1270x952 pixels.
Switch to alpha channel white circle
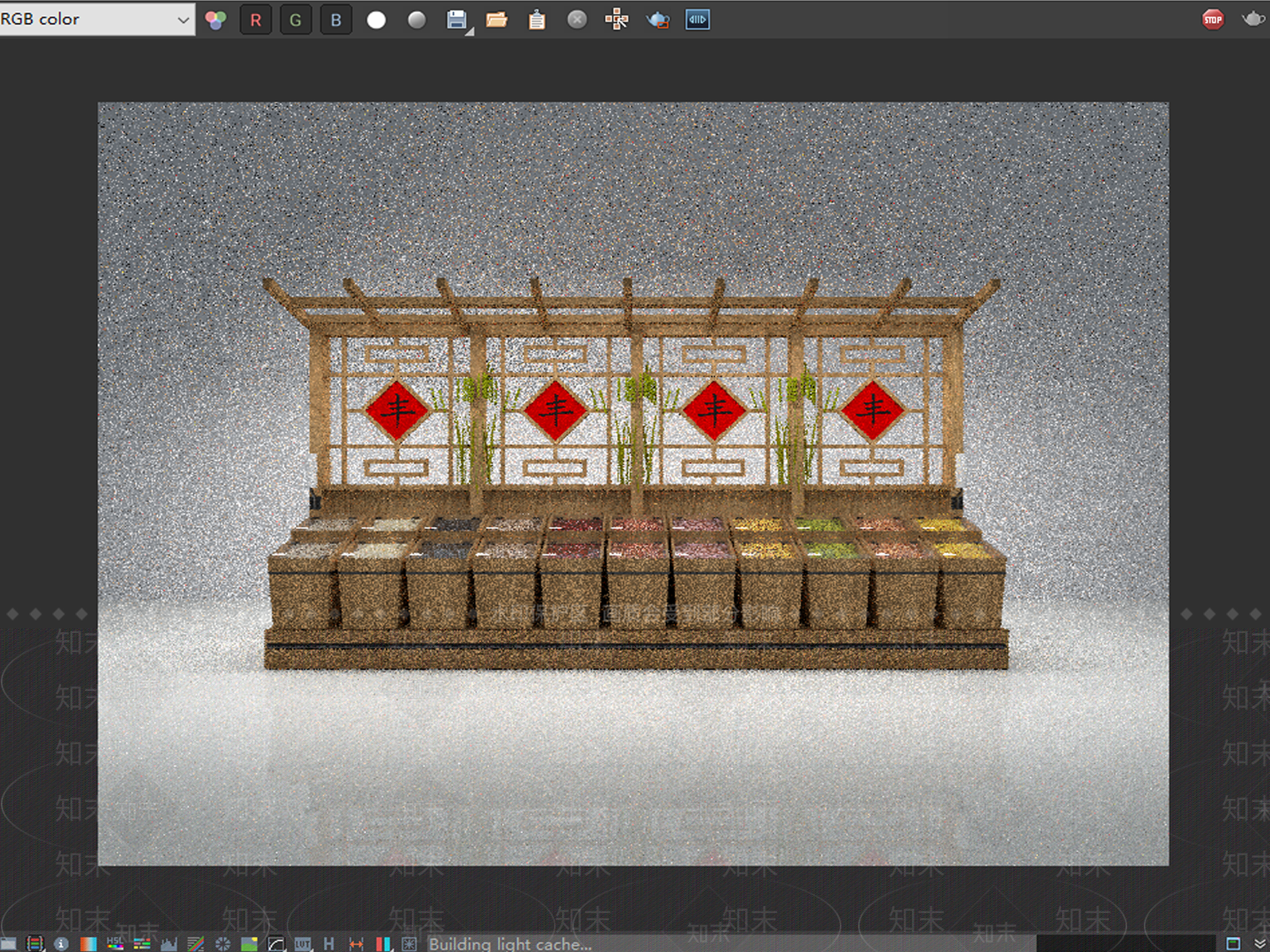[x=376, y=20]
